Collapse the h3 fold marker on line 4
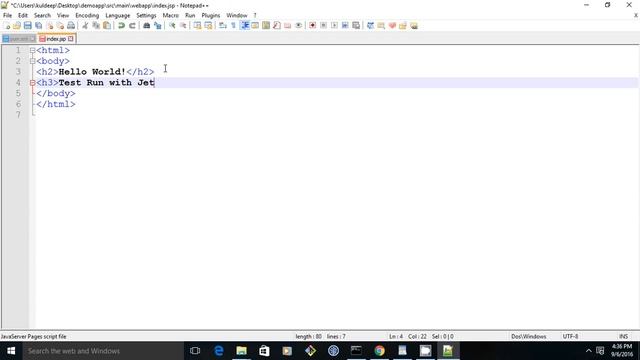 32,83
